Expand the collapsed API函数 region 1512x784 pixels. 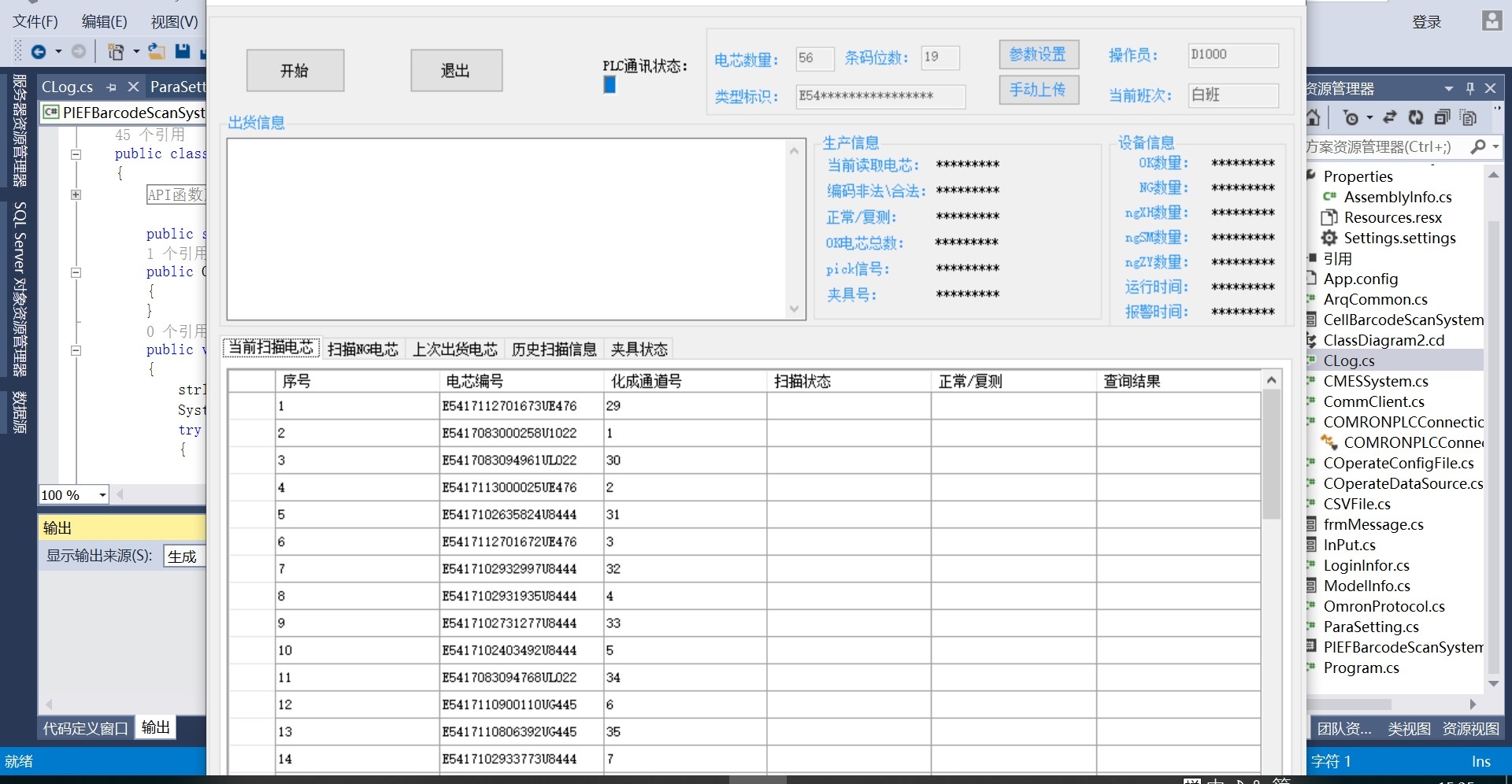(76, 194)
